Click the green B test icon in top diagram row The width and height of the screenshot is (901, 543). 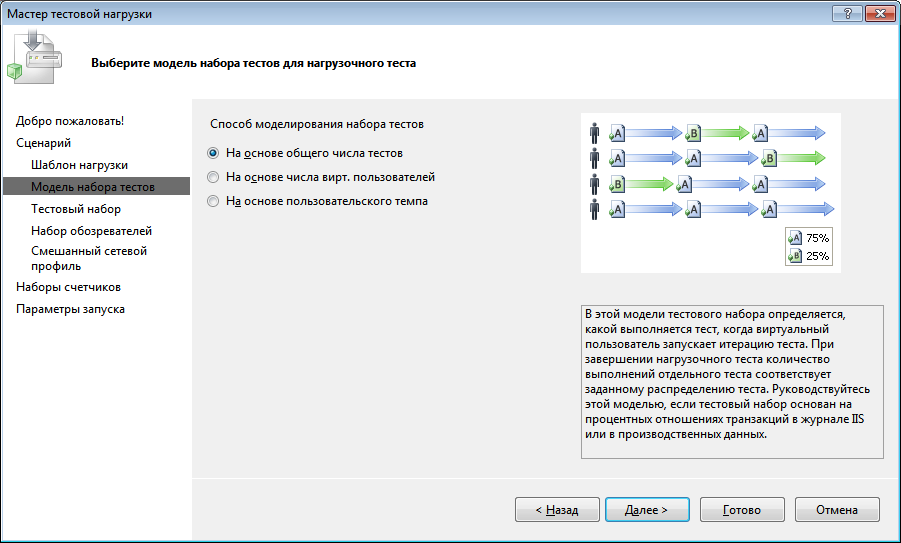693,133
